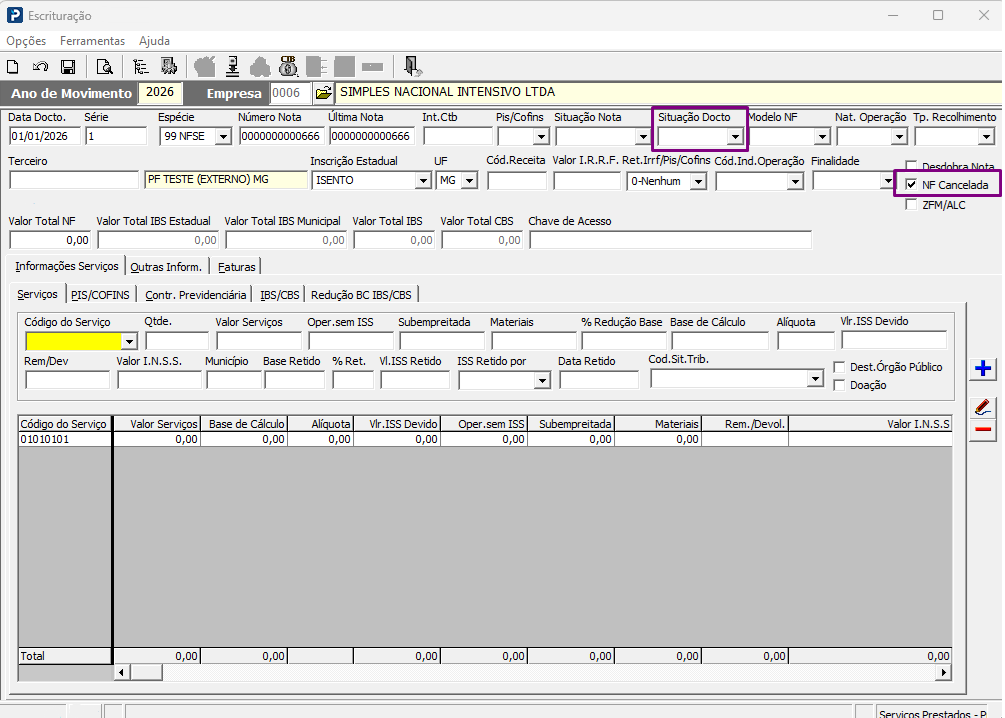Save using the floppy disk icon
Viewport: 1005px width, 718px height.
pos(68,67)
